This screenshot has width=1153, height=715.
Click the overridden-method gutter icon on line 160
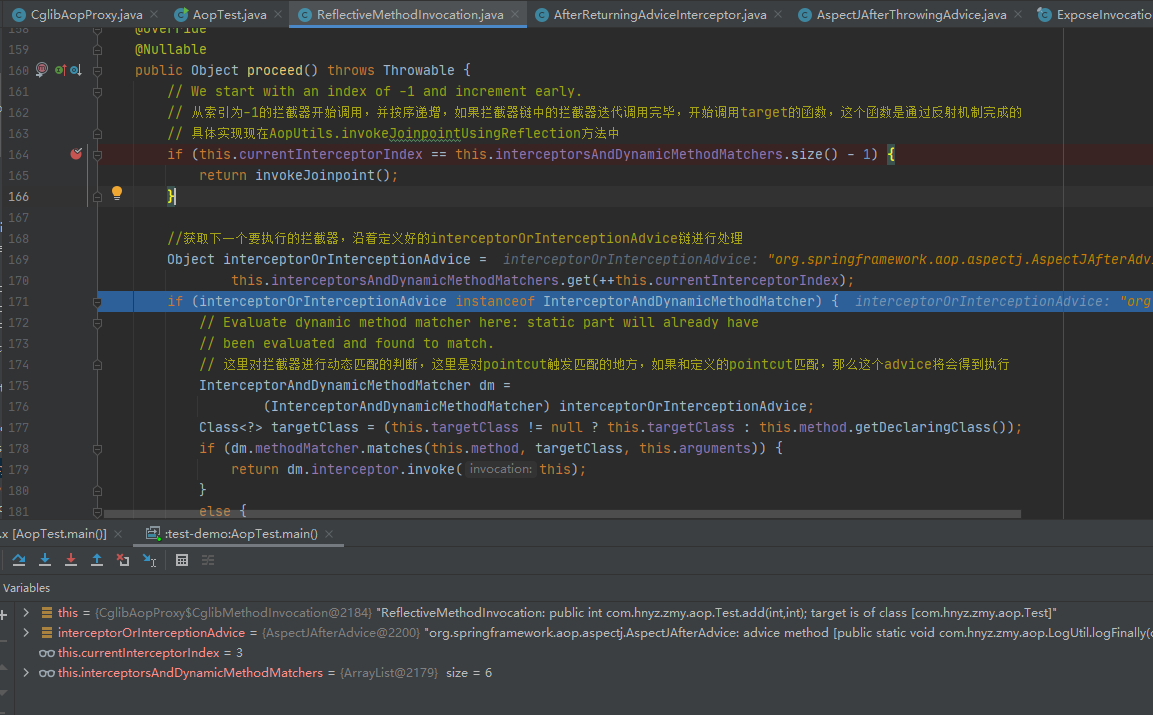(75, 70)
